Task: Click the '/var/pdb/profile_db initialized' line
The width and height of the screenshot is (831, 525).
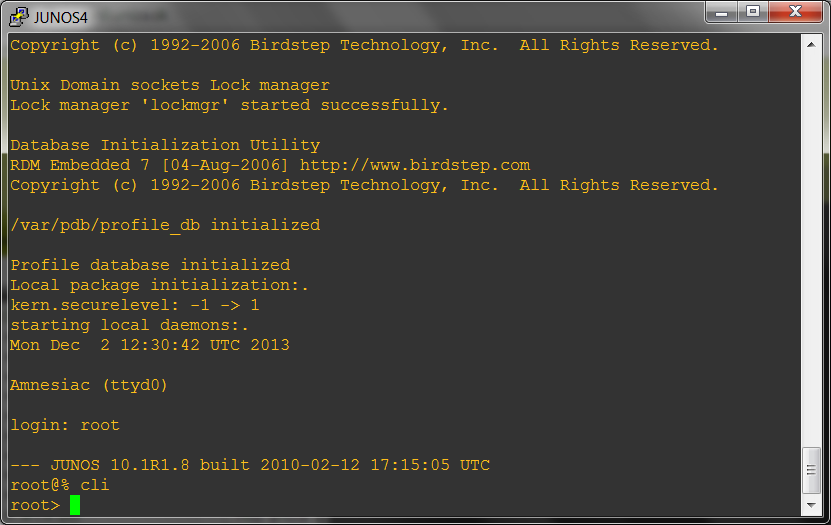Action: 165,225
